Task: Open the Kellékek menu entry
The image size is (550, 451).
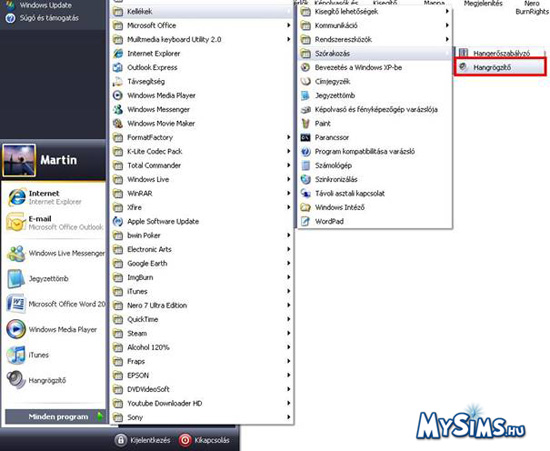Action: pos(201,12)
